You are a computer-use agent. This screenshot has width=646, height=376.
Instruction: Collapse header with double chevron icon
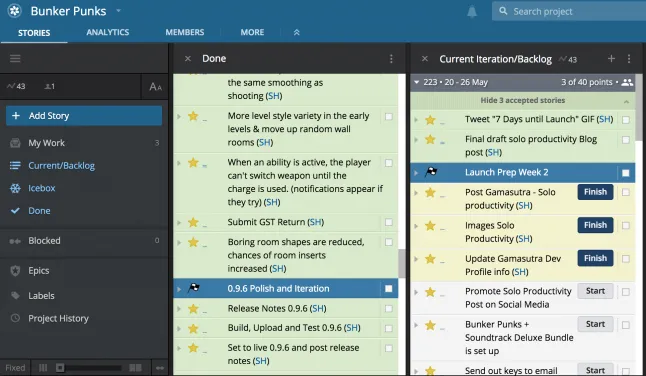[x=296, y=32]
